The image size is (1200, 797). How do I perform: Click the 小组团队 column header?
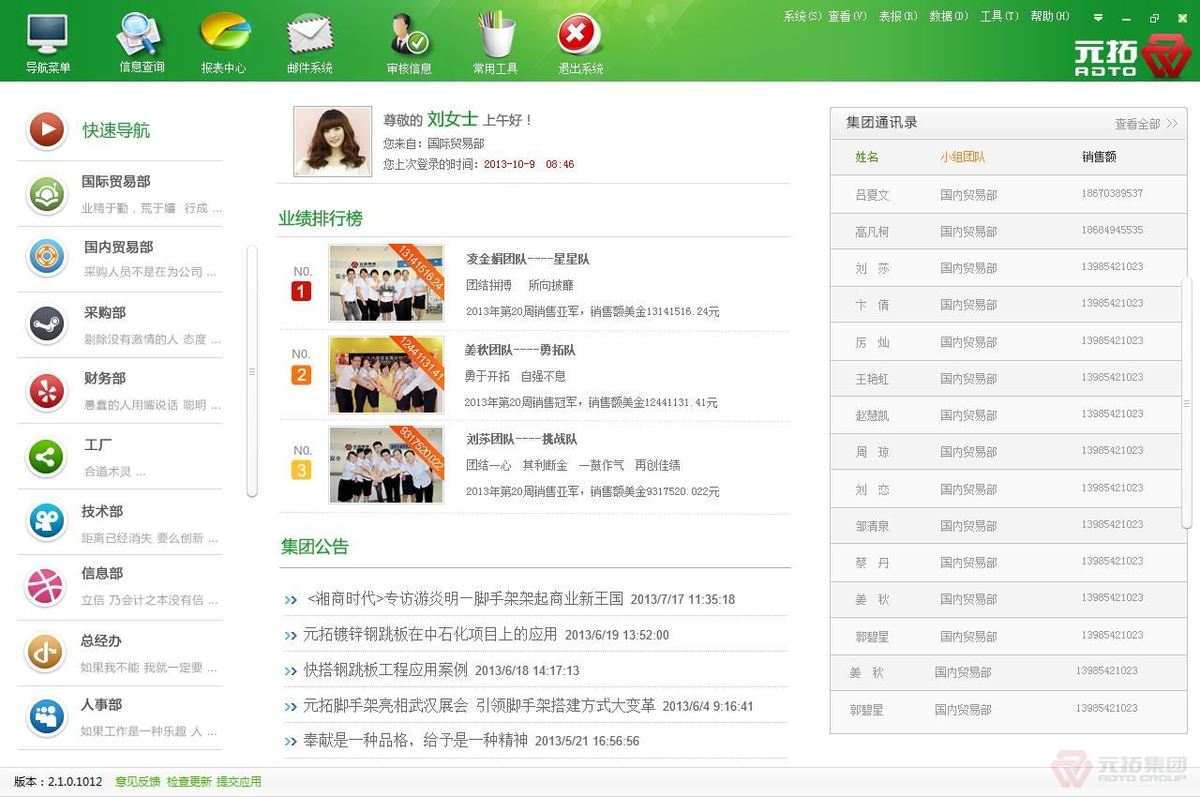[x=962, y=157]
